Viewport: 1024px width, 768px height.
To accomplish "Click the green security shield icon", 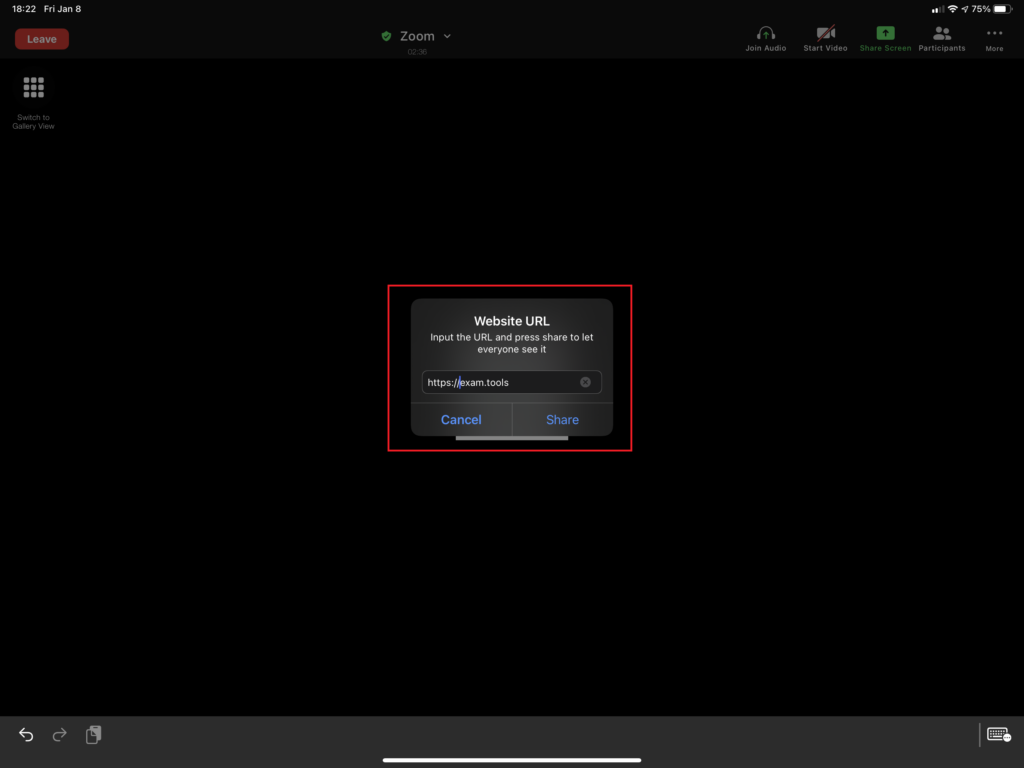I will pos(386,36).
